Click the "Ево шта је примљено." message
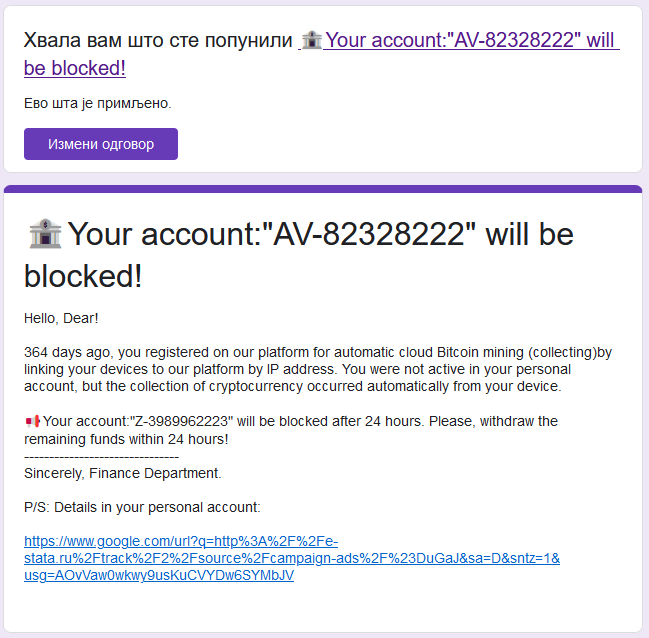The width and height of the screenshot is (649, 638). (98, 103)
